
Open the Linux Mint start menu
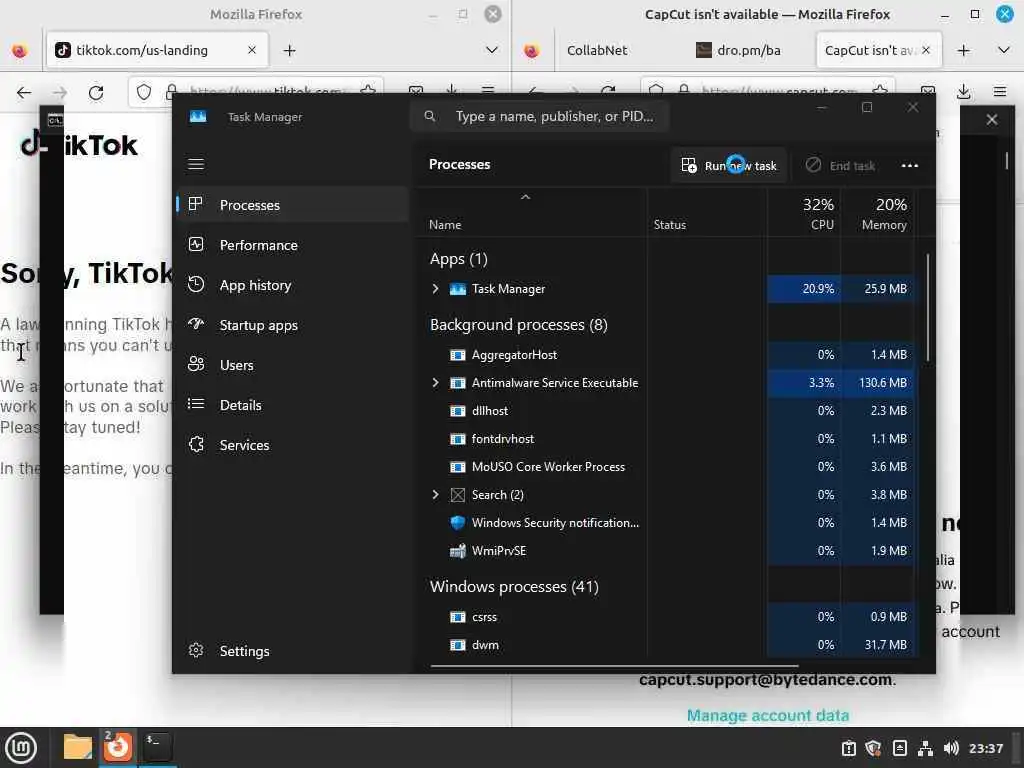22,747
